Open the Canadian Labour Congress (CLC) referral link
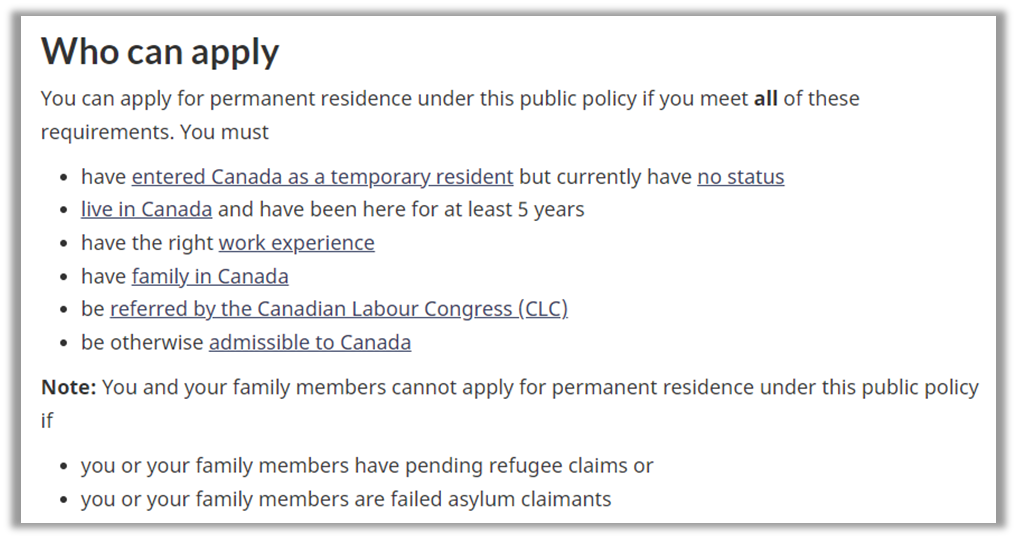 338,309
